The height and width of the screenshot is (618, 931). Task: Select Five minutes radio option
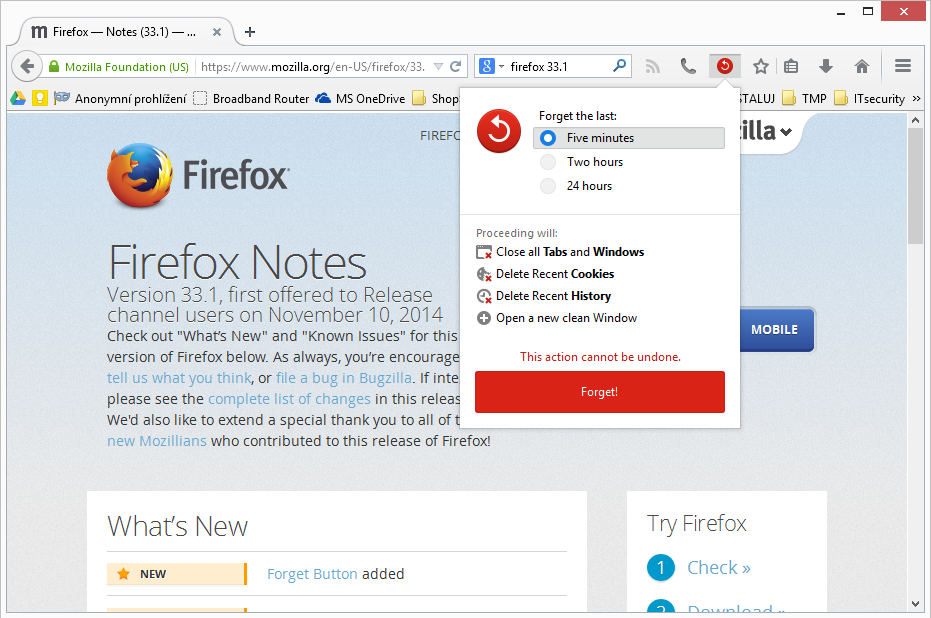(629, 138)
